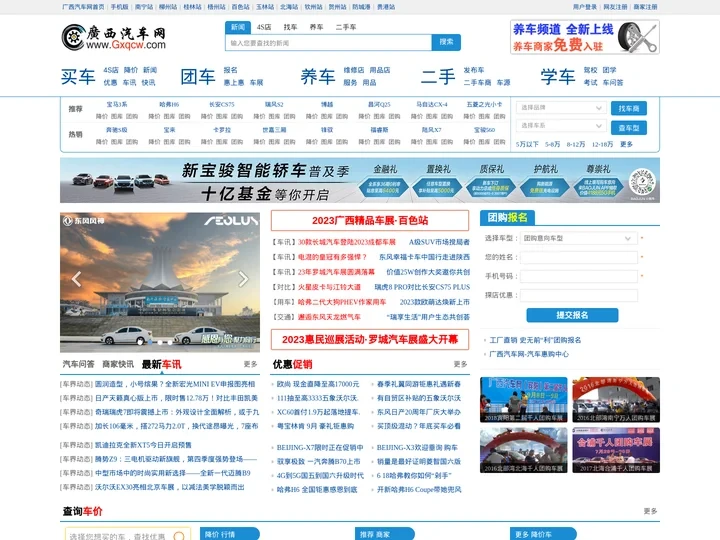Open 2016北部湾北海千人团购 thumbnail
This screenshot has height=540, width=720.
pyautogui.click(x=523, y=450)
